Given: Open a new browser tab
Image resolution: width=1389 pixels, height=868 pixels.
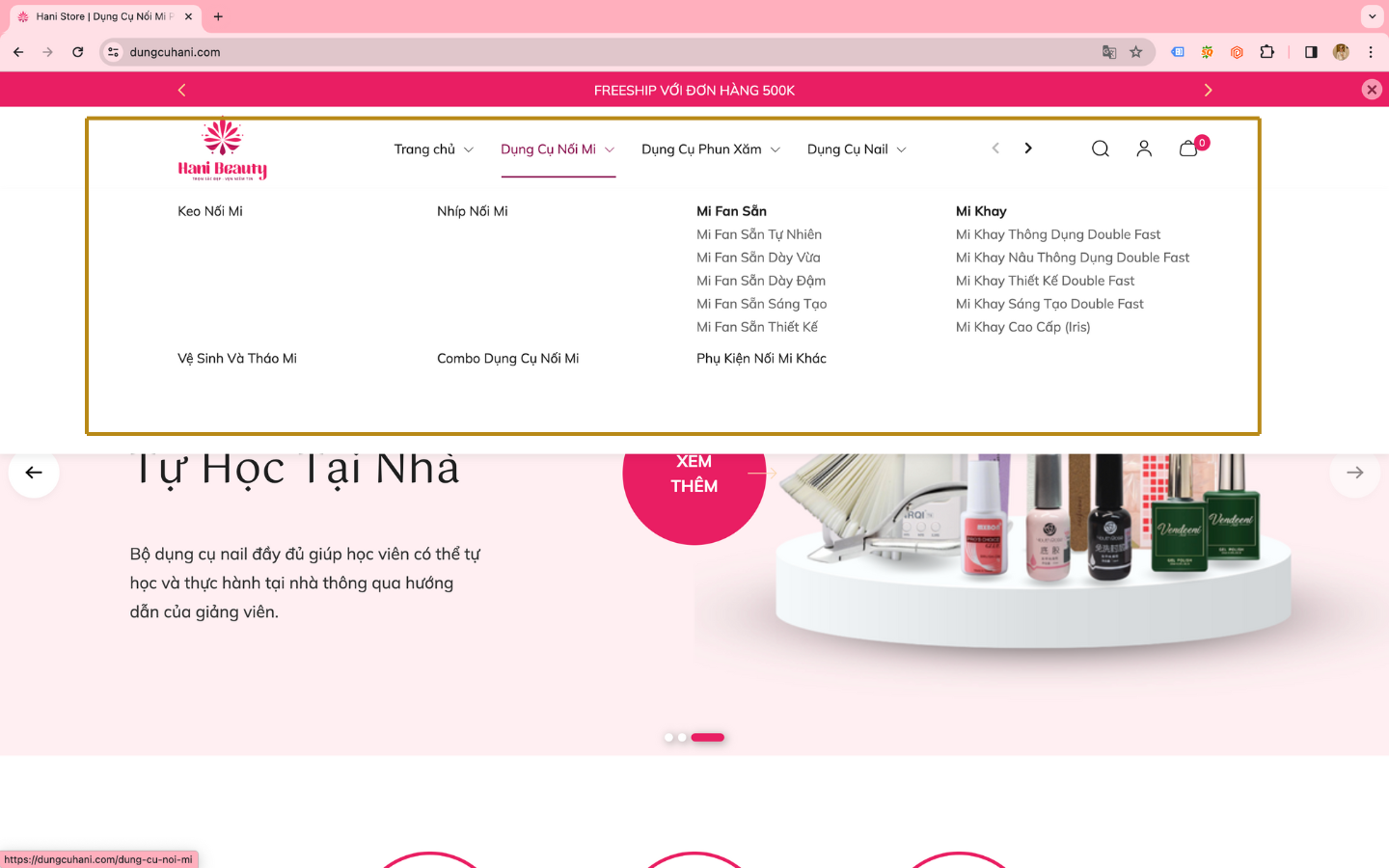Looking at the screenshot, I should (218, 16).
